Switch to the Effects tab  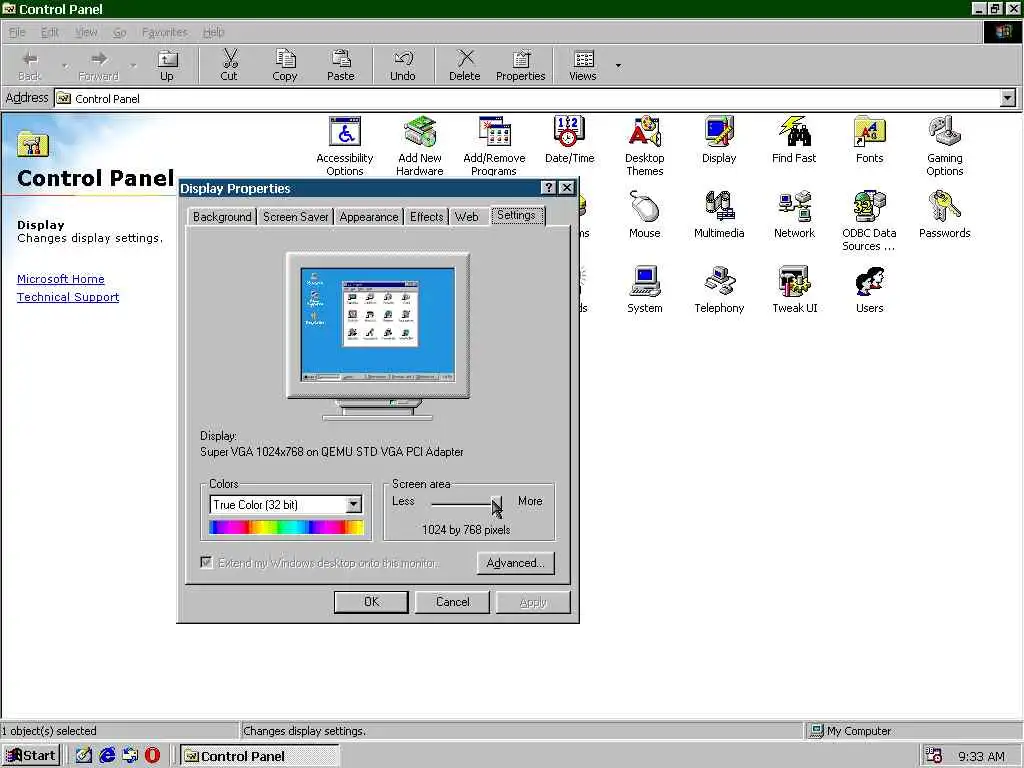pos(426,217)
